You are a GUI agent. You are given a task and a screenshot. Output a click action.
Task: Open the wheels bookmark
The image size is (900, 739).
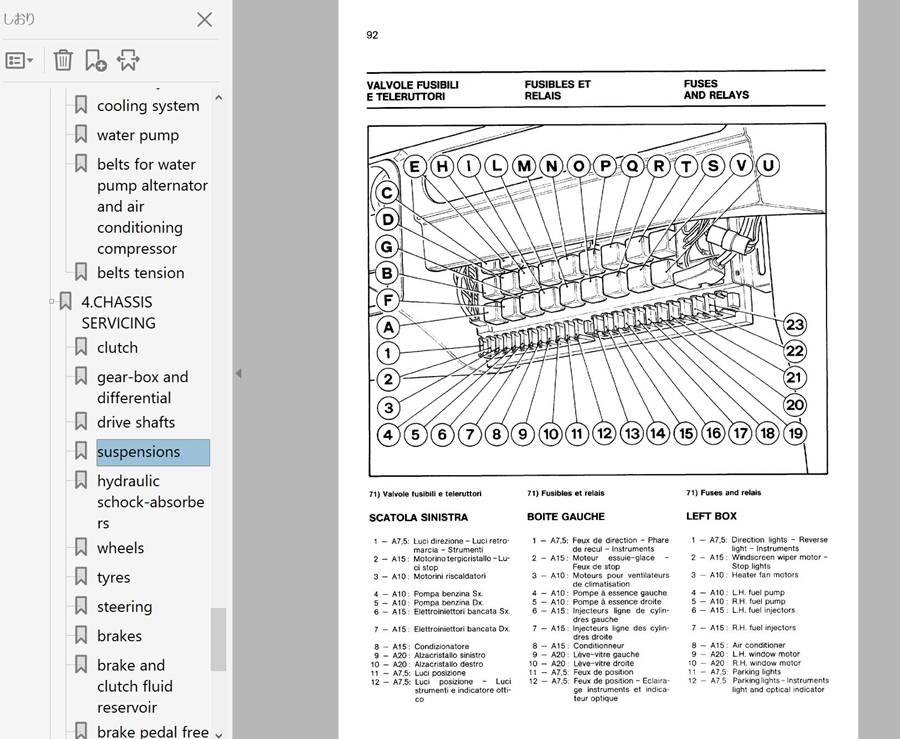(x=121, y=548)
